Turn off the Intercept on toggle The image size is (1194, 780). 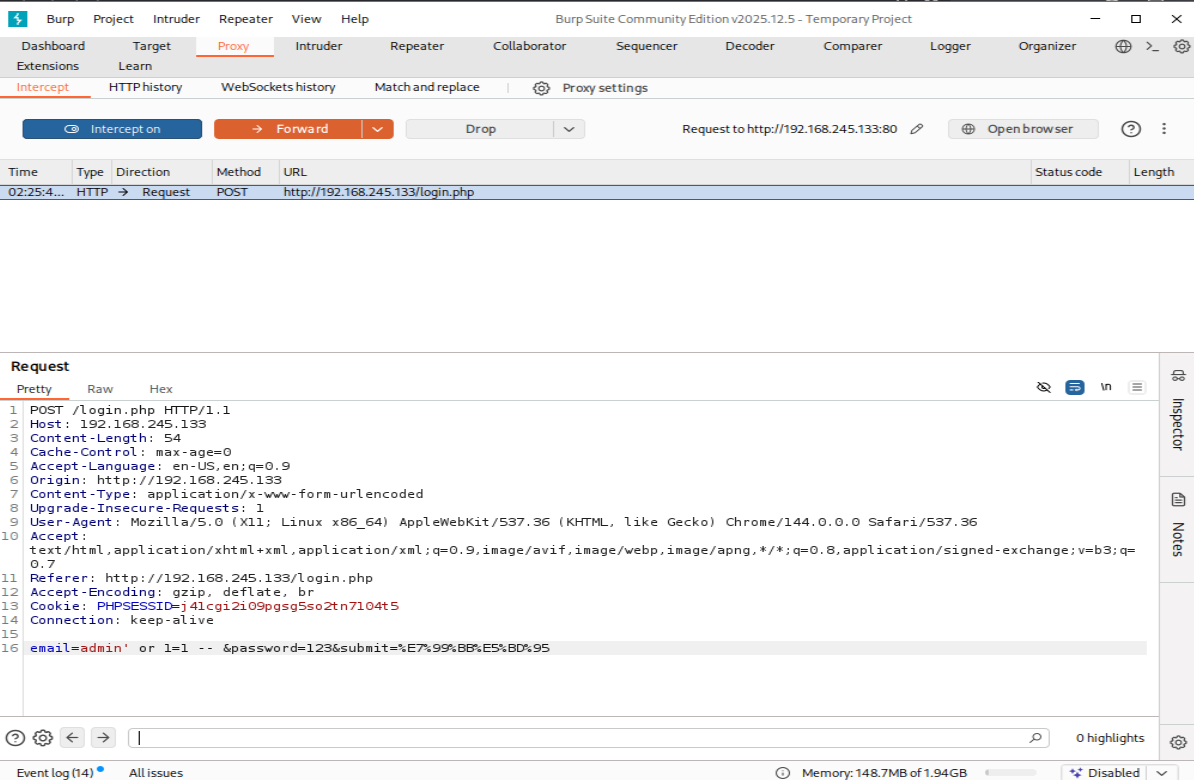pyautogui.click(x=112, y=129)
